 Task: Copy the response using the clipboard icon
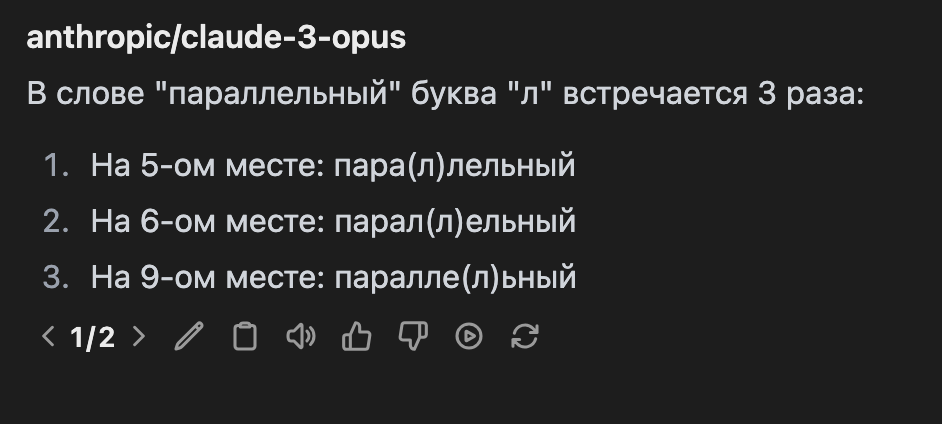244,337
